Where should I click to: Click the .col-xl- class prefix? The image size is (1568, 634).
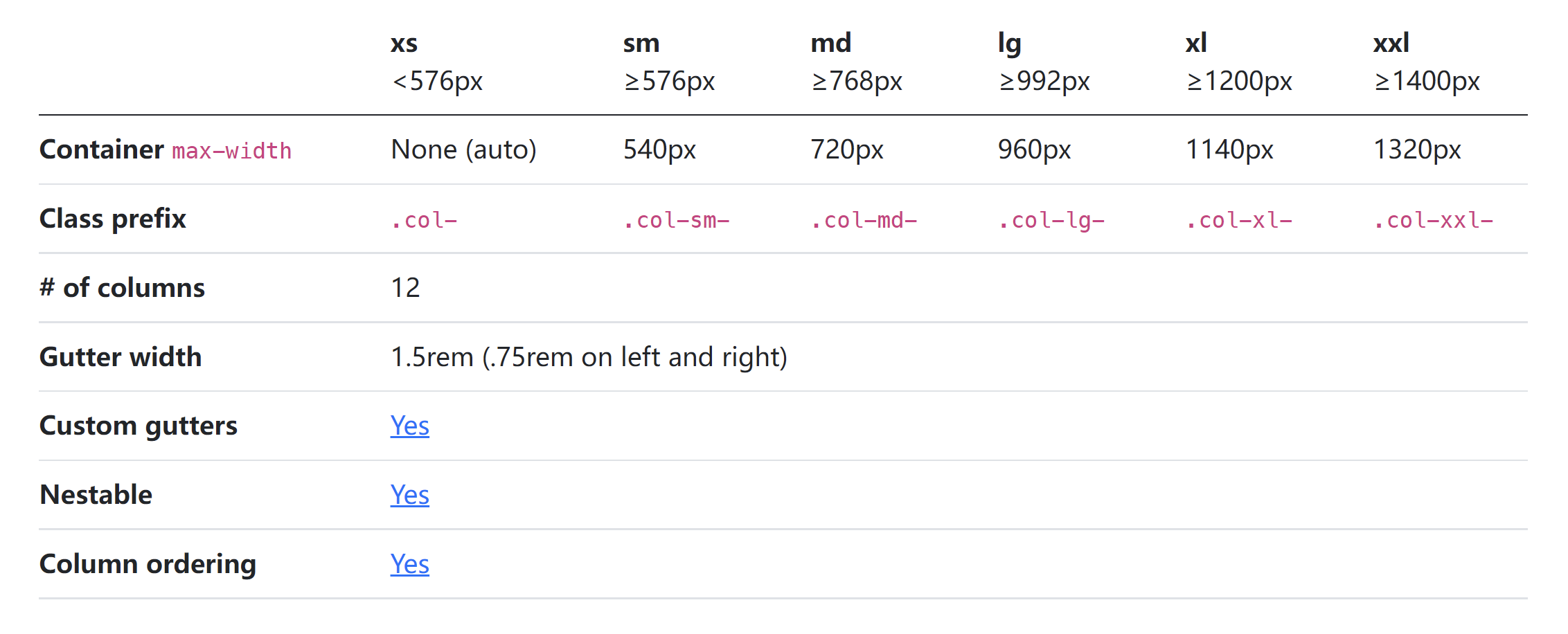coord(1239,220)
